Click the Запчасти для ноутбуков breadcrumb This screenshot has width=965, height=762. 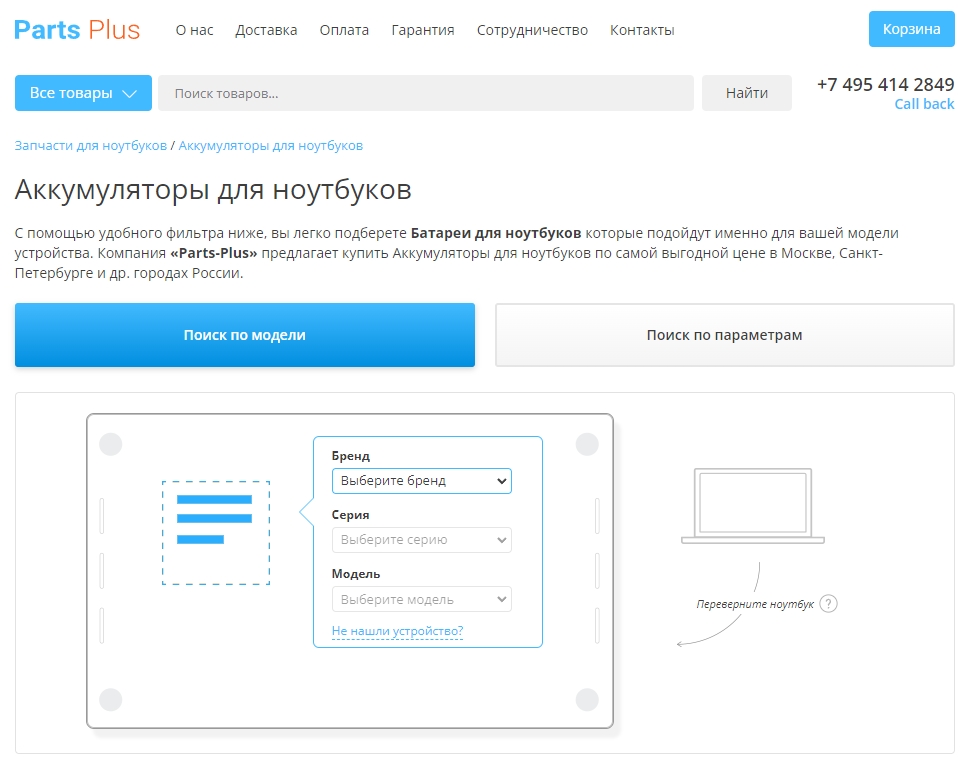(91, 146)
